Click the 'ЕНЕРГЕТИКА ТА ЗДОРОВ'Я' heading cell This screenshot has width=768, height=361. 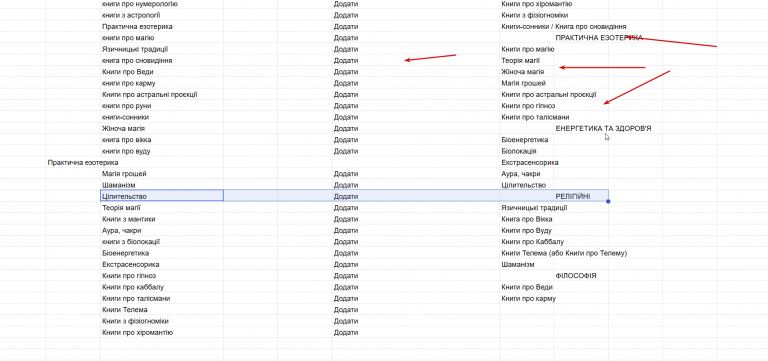[603, 128]
